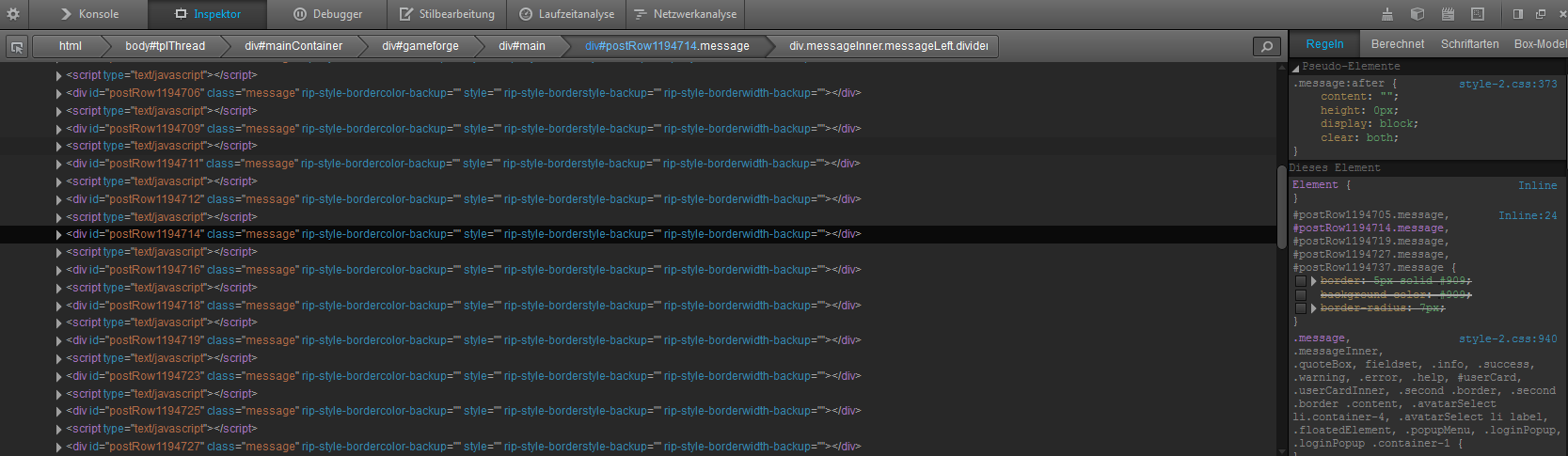Expand div postRow1194712 node
Screen dimensions: 1568x456
(59, 199)
